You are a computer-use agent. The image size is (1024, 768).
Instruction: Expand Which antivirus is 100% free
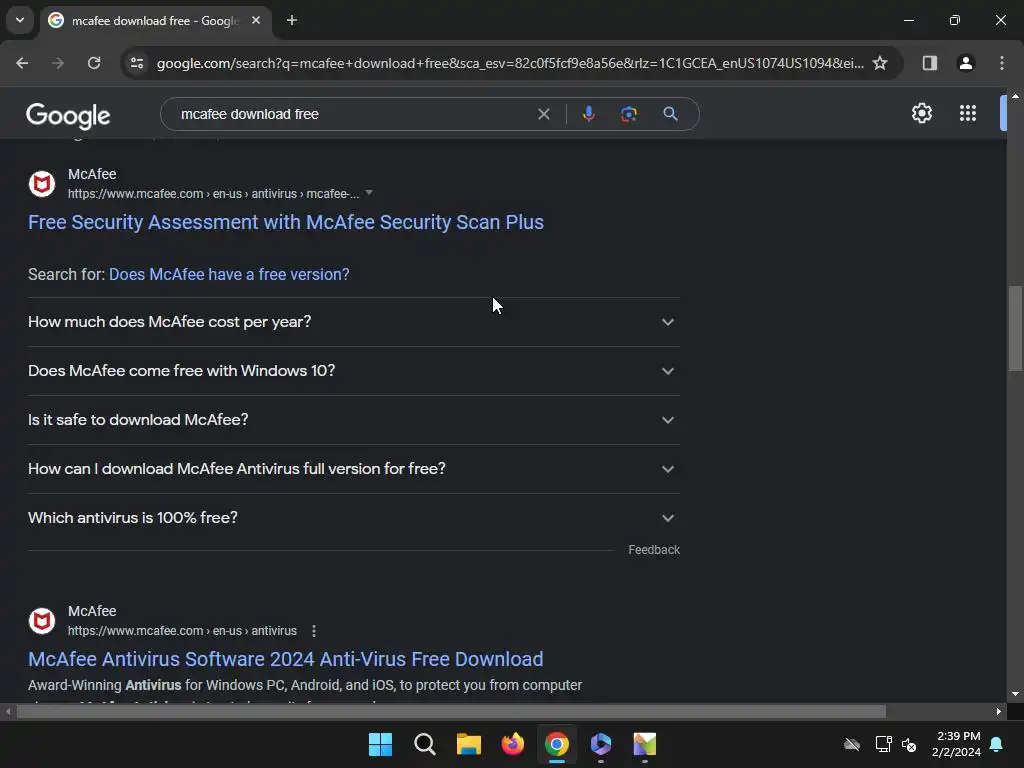click(x=353, y=518)
